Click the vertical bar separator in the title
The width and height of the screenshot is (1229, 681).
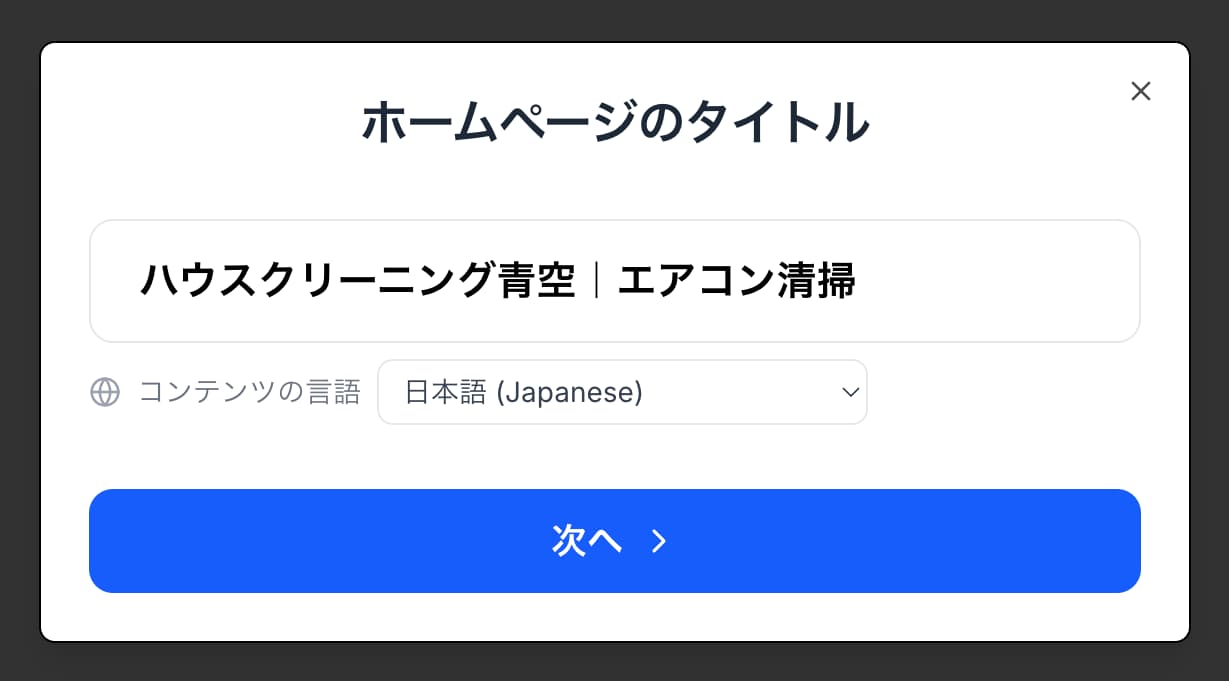[x=597, y=281]
